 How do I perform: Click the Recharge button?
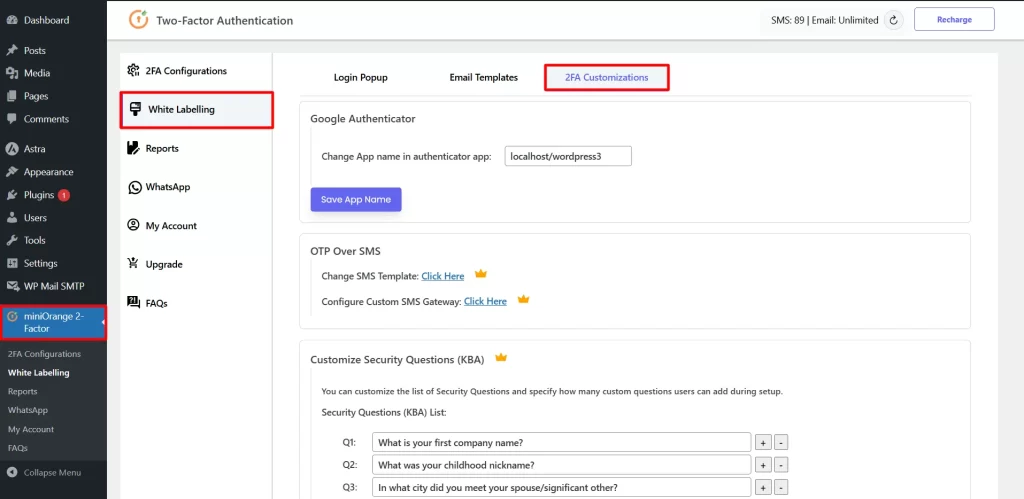[x=954, y=20]
